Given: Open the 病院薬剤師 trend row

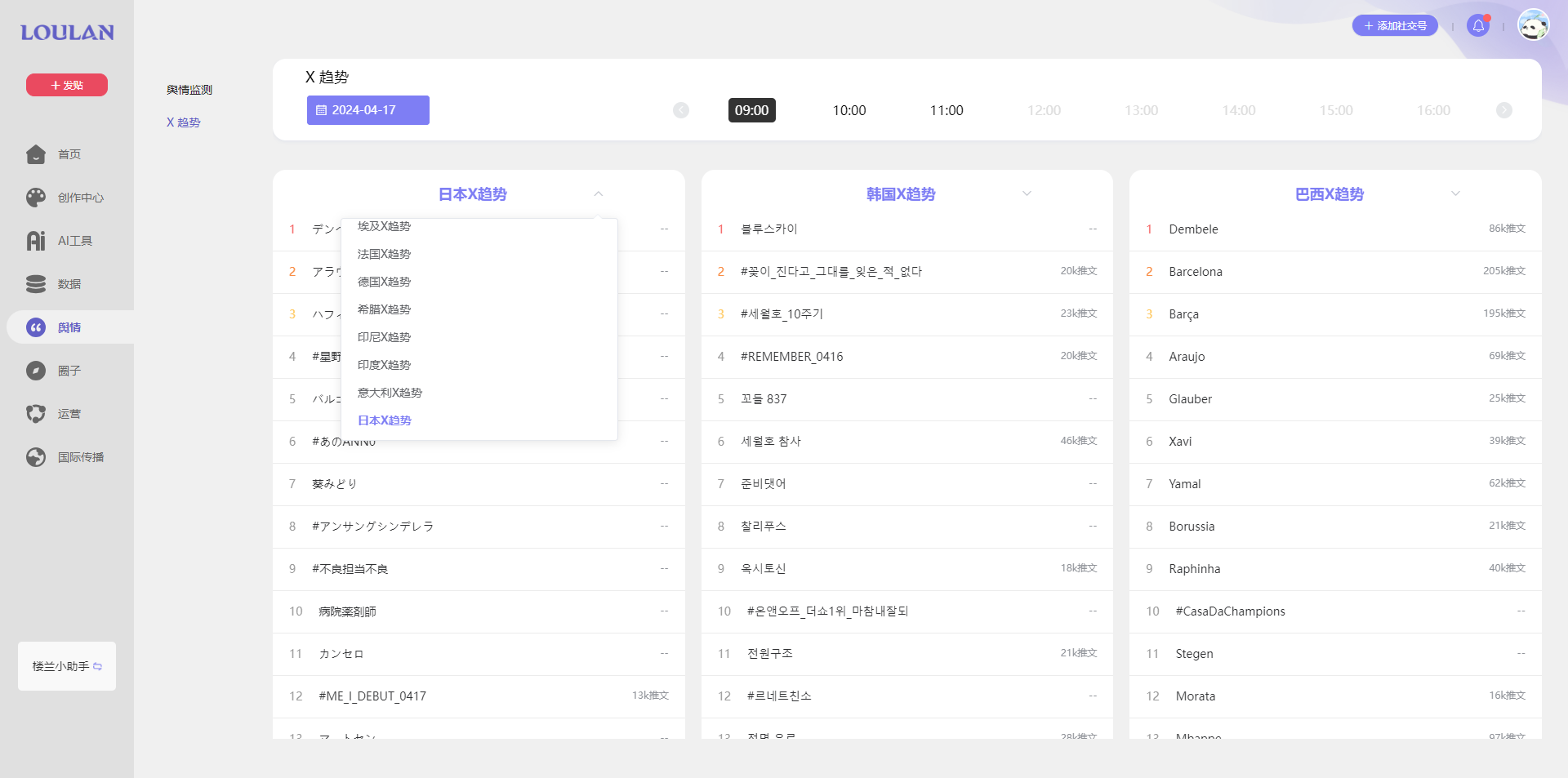Looking at the screenshot, I should click(x=479, y=611).
